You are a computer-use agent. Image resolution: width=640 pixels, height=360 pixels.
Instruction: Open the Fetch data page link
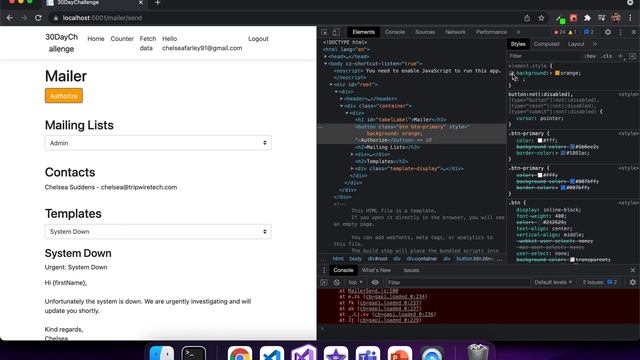tap(148, 43)
